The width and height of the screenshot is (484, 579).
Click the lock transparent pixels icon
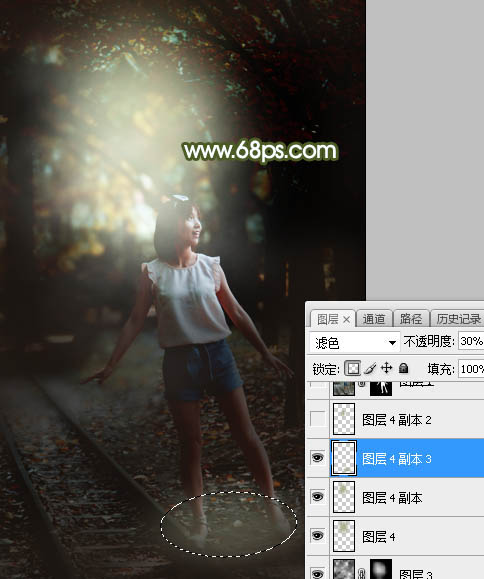pyautogui.click(x=352, y=368)
